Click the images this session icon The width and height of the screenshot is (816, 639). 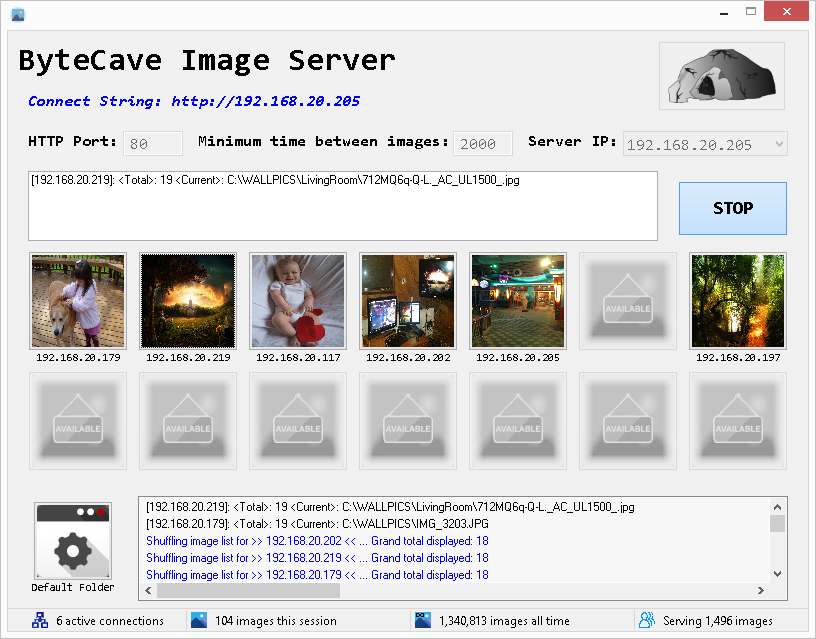(x=199, y=620)
